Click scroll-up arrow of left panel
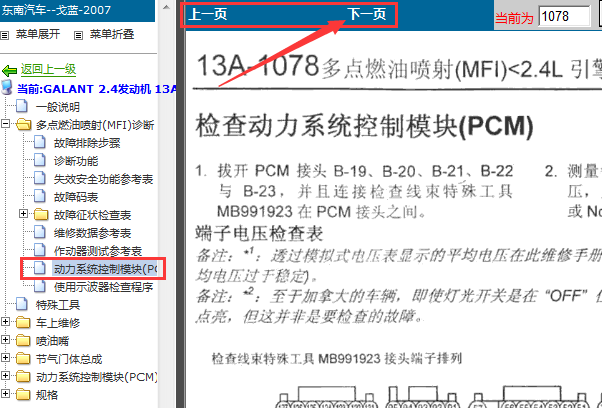602x408 pixels. click(x=166, y=7)
